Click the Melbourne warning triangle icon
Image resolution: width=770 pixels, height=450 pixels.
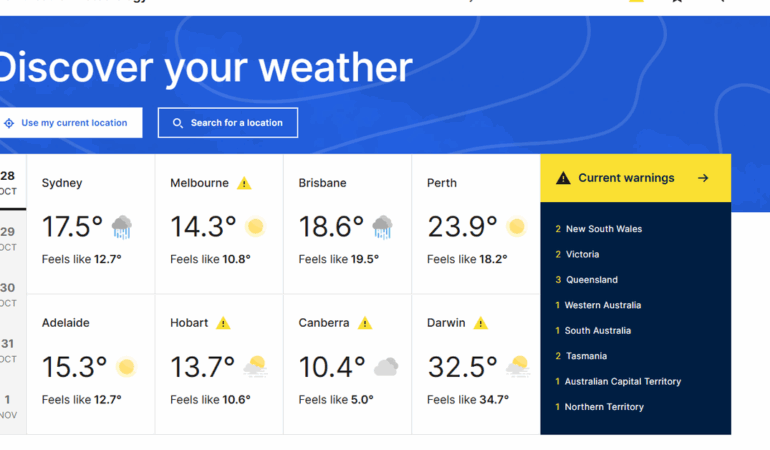pos(244,183)
